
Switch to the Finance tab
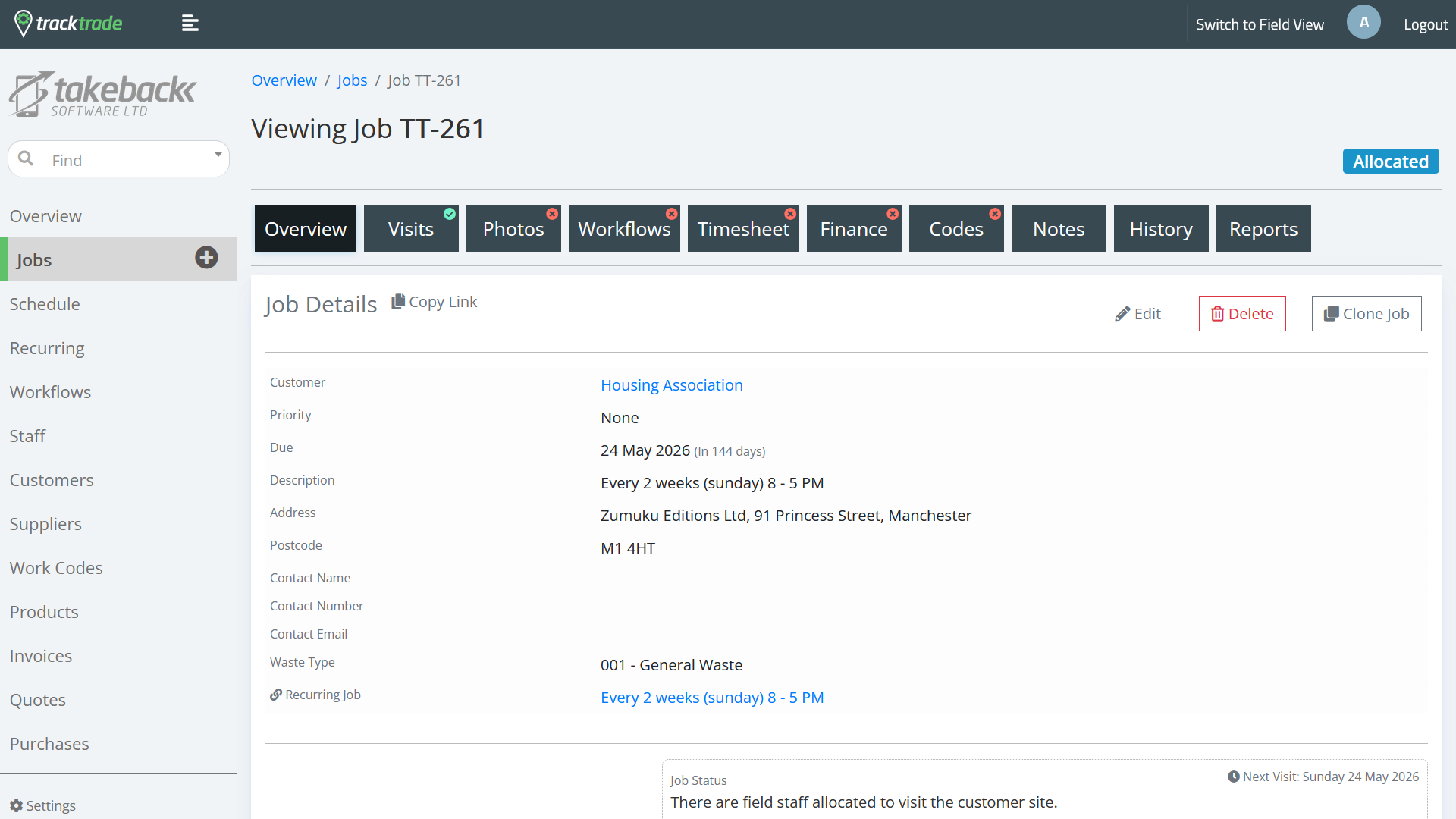(x=853, y=229)
